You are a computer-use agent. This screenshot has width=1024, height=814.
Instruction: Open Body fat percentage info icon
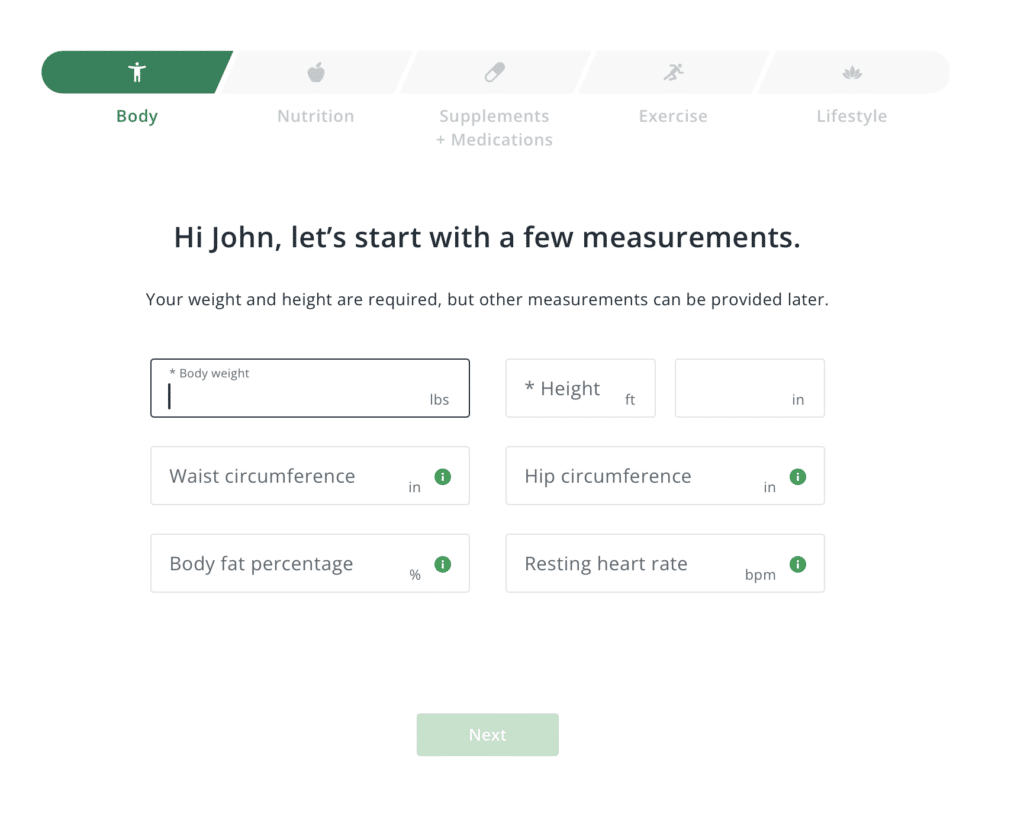pos(443,564)
